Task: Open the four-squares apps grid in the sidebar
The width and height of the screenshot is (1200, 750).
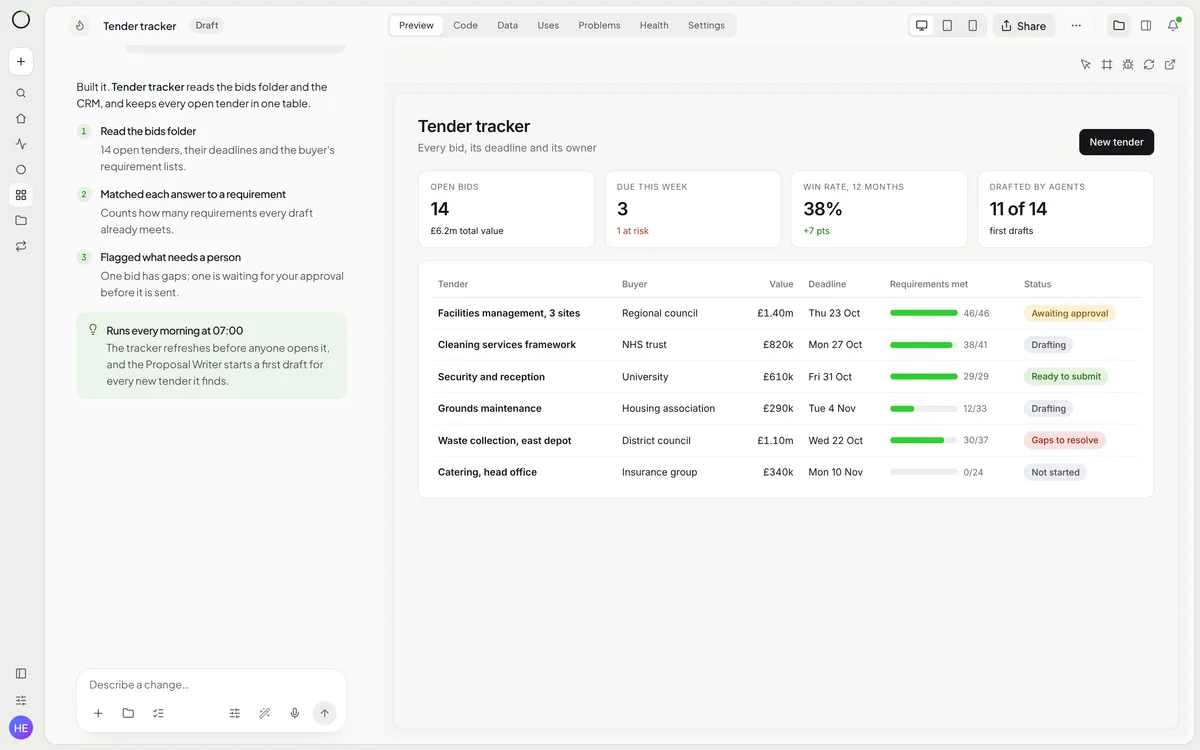Action: pos(21,195)
